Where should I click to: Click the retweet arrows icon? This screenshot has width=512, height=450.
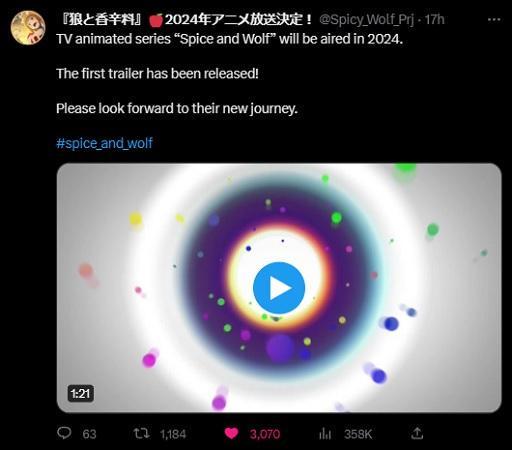click(141, 433)
